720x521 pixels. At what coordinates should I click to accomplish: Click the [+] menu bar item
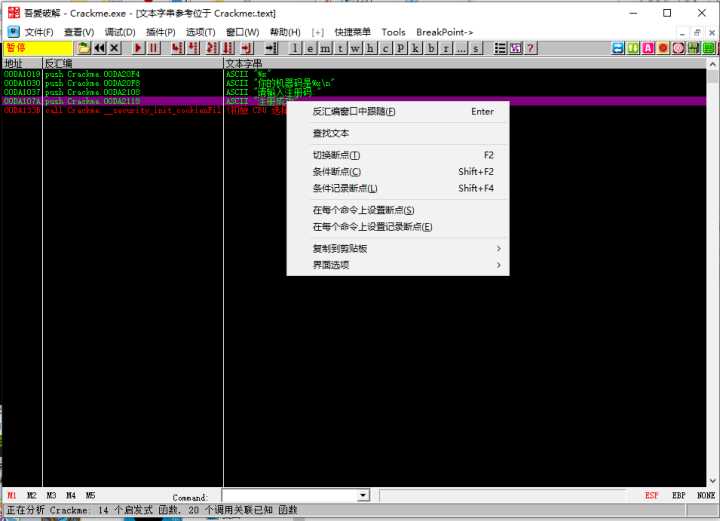(x=317, y=32)
